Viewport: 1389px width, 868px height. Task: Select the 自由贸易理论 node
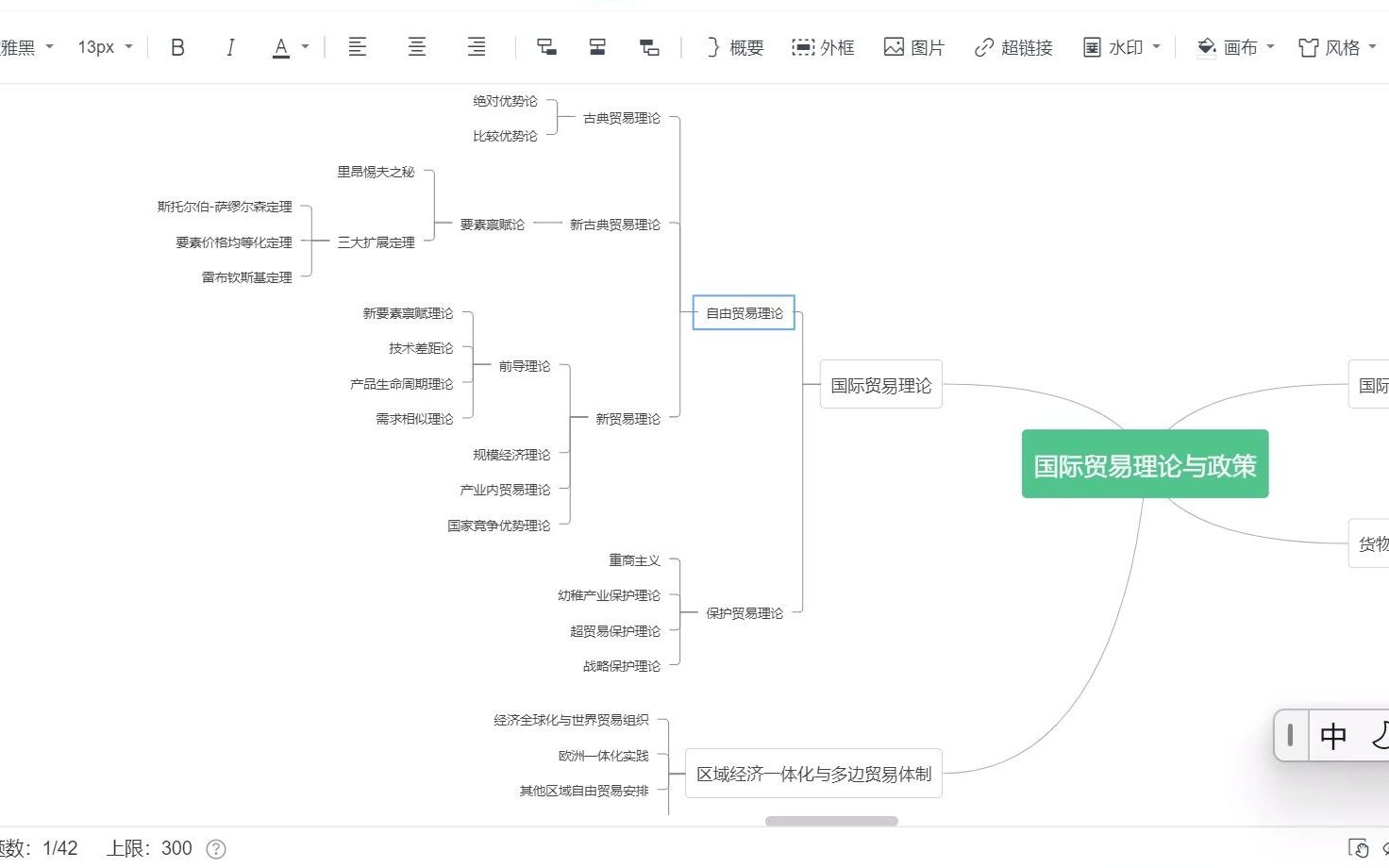744,312
